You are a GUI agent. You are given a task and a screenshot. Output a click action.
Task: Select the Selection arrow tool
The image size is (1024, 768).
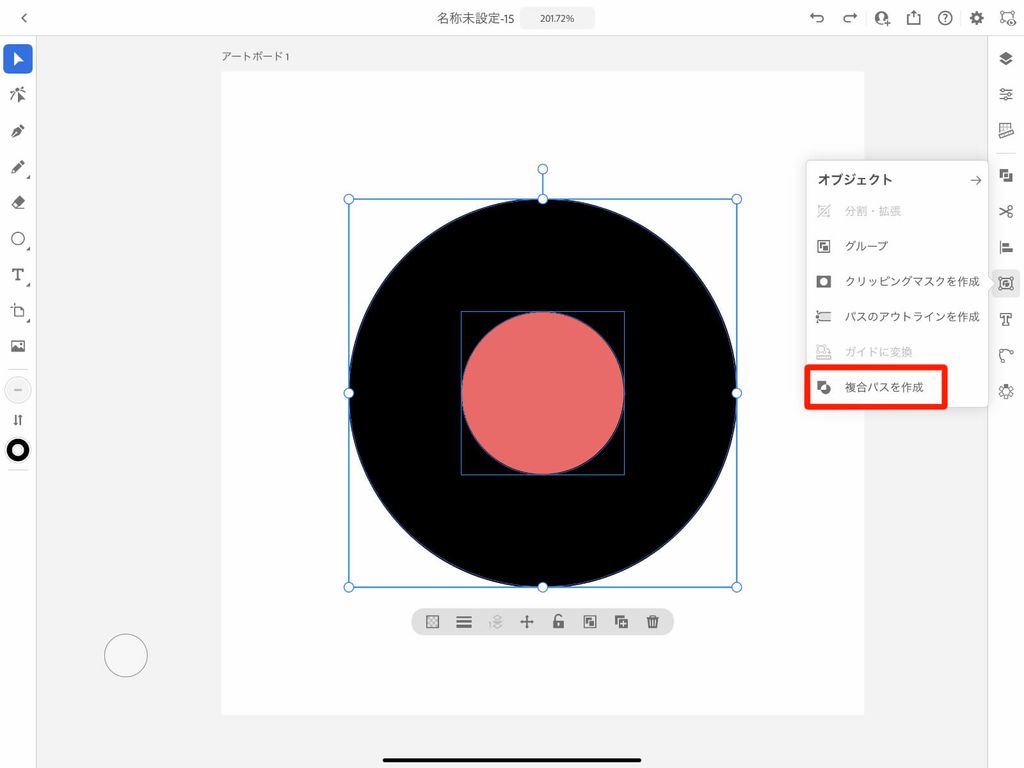click(18, 59)
